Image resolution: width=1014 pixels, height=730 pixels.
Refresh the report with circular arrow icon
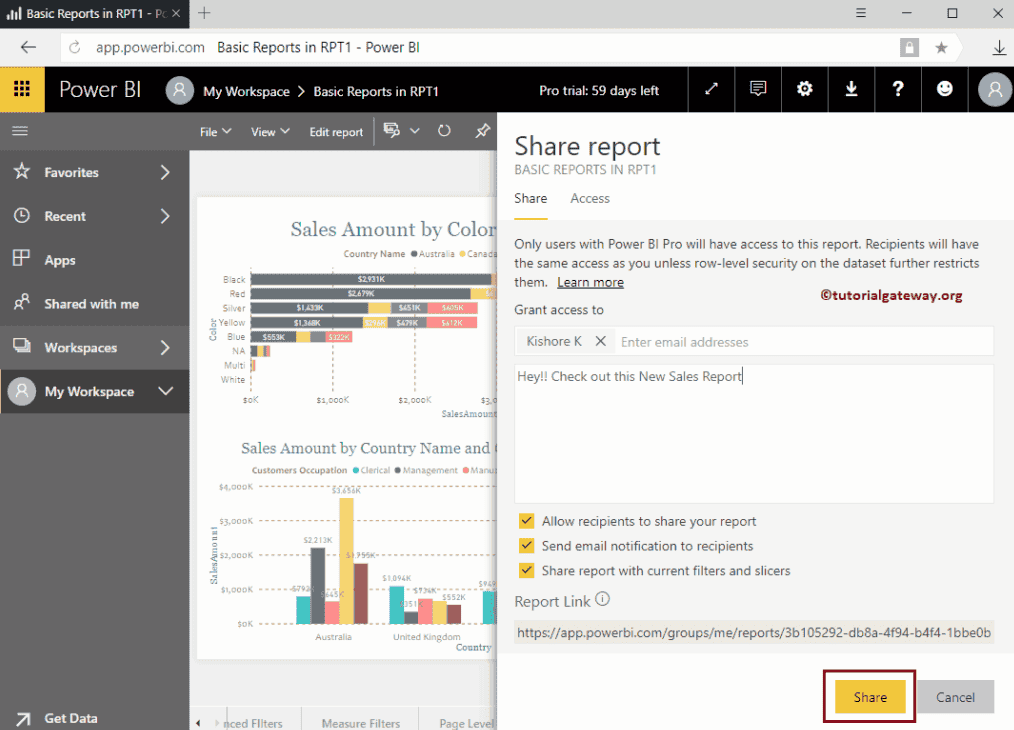[444, 131]
